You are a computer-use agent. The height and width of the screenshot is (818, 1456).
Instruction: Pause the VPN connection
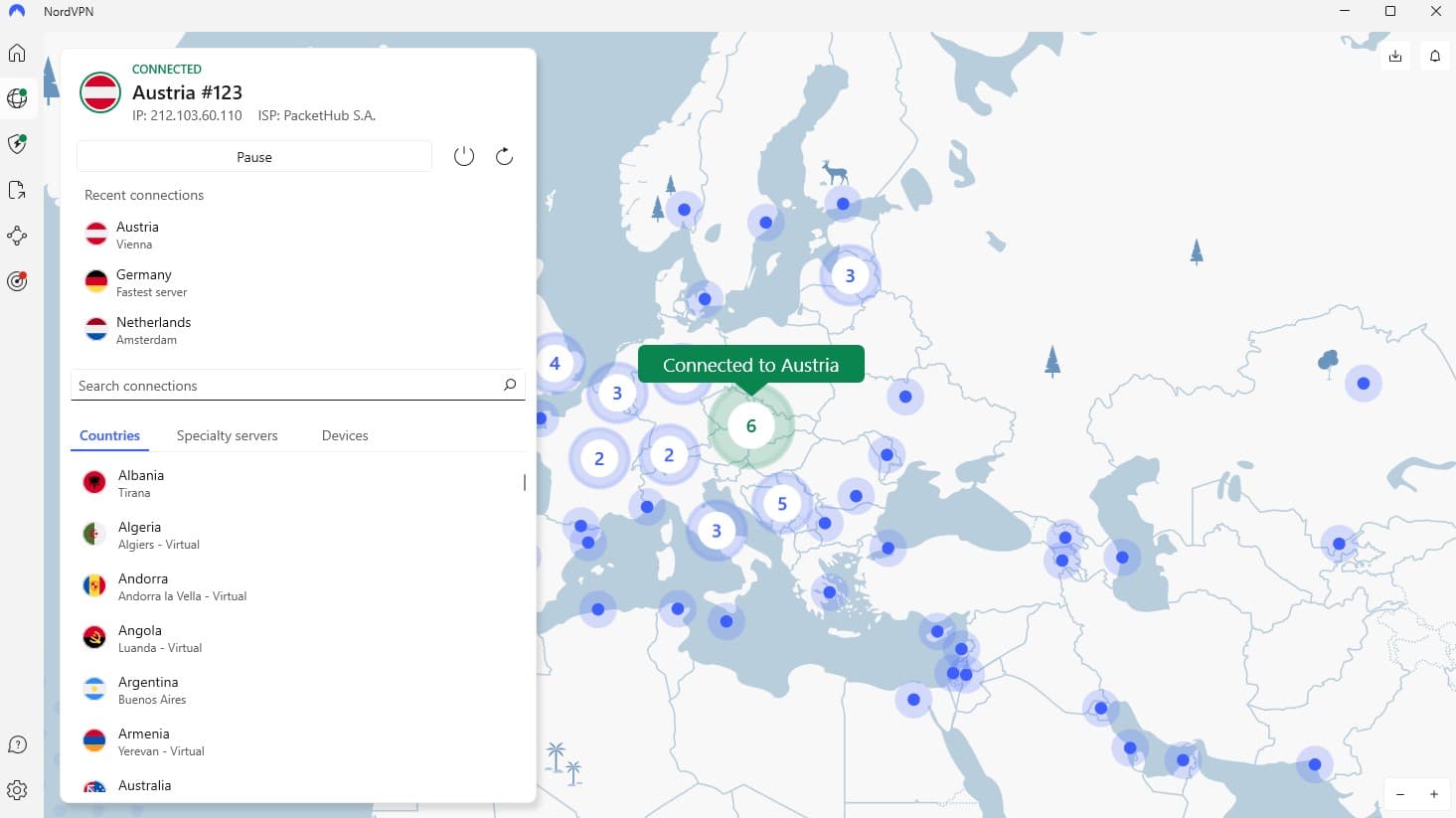254,157
